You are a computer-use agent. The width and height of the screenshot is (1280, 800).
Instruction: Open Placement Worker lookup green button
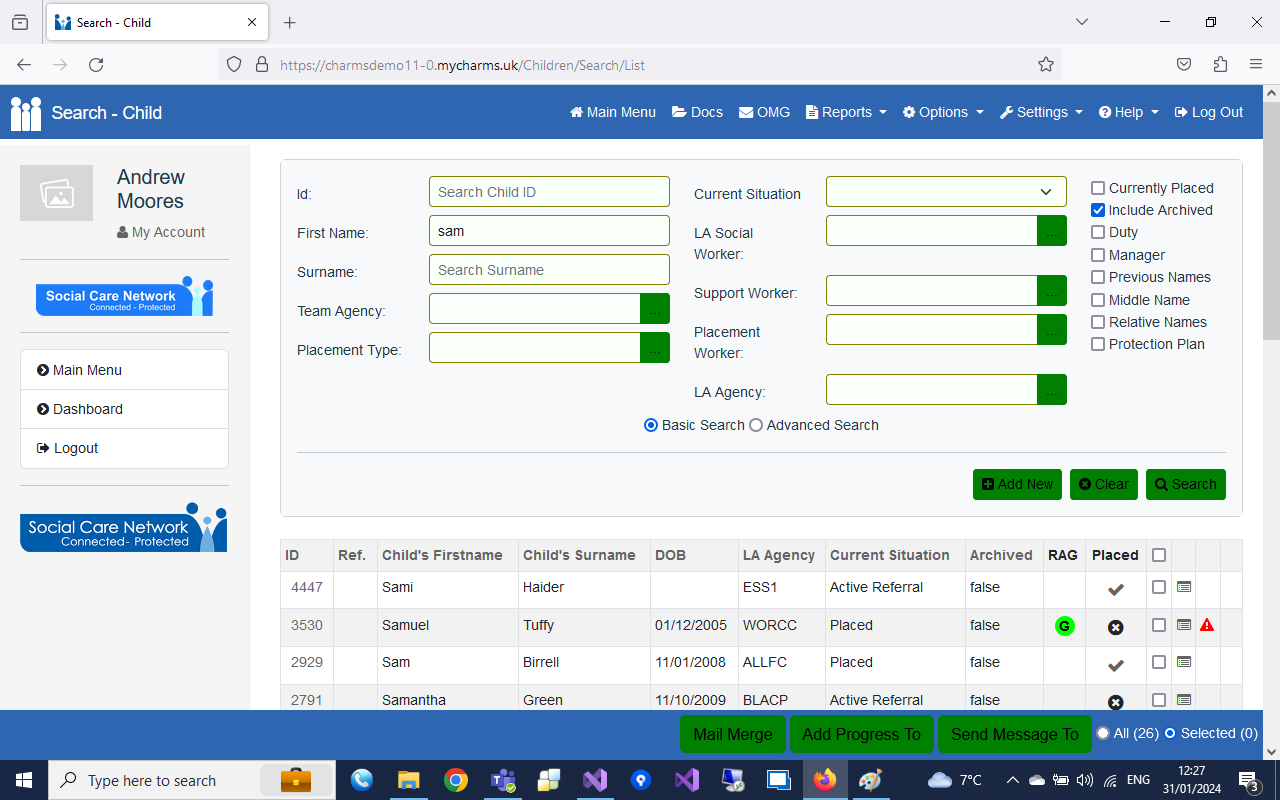click(x=1052, y=330)
